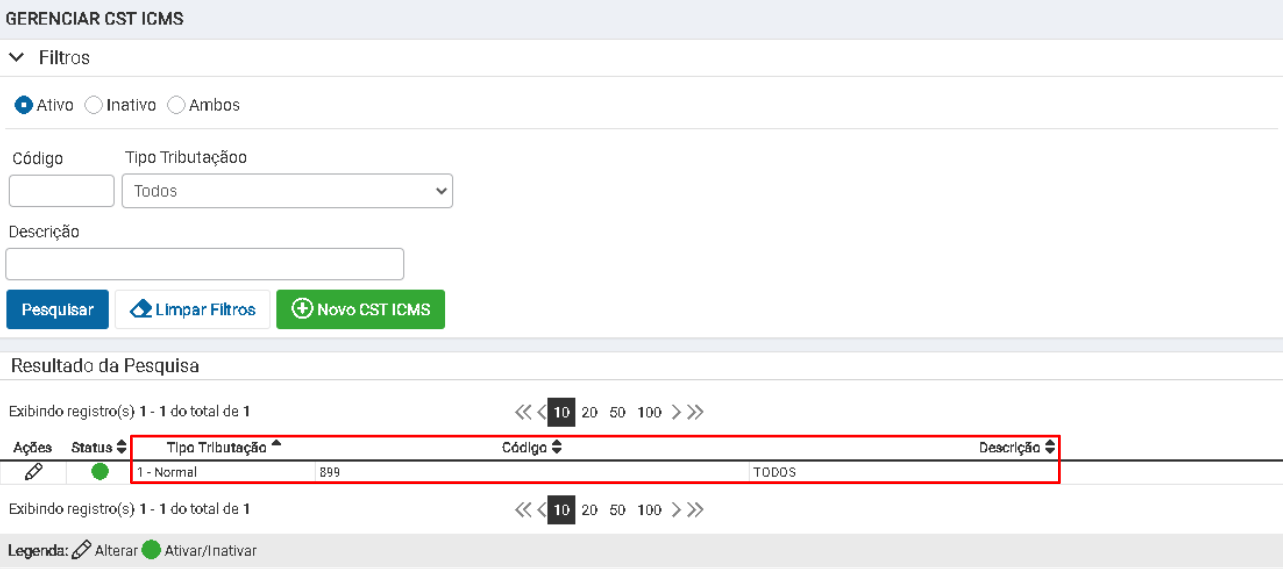
Task: Toggle the green status circle for record 899
Action: pos(100,471)
